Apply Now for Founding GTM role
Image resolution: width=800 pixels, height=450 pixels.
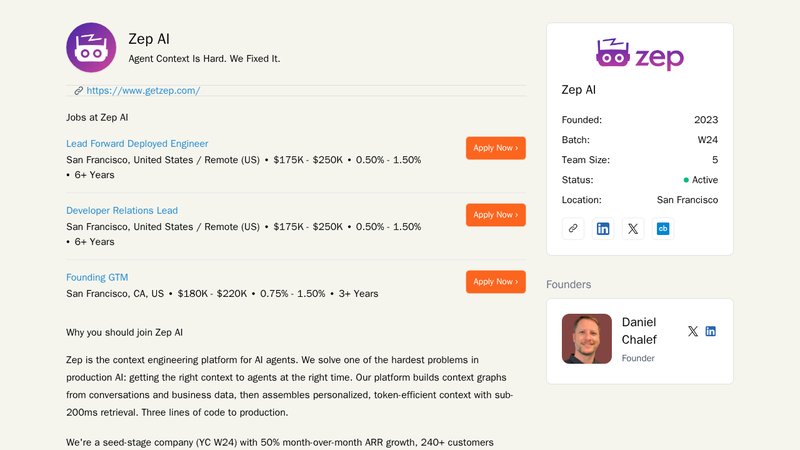pyautogui.click(x=495, y=282)
